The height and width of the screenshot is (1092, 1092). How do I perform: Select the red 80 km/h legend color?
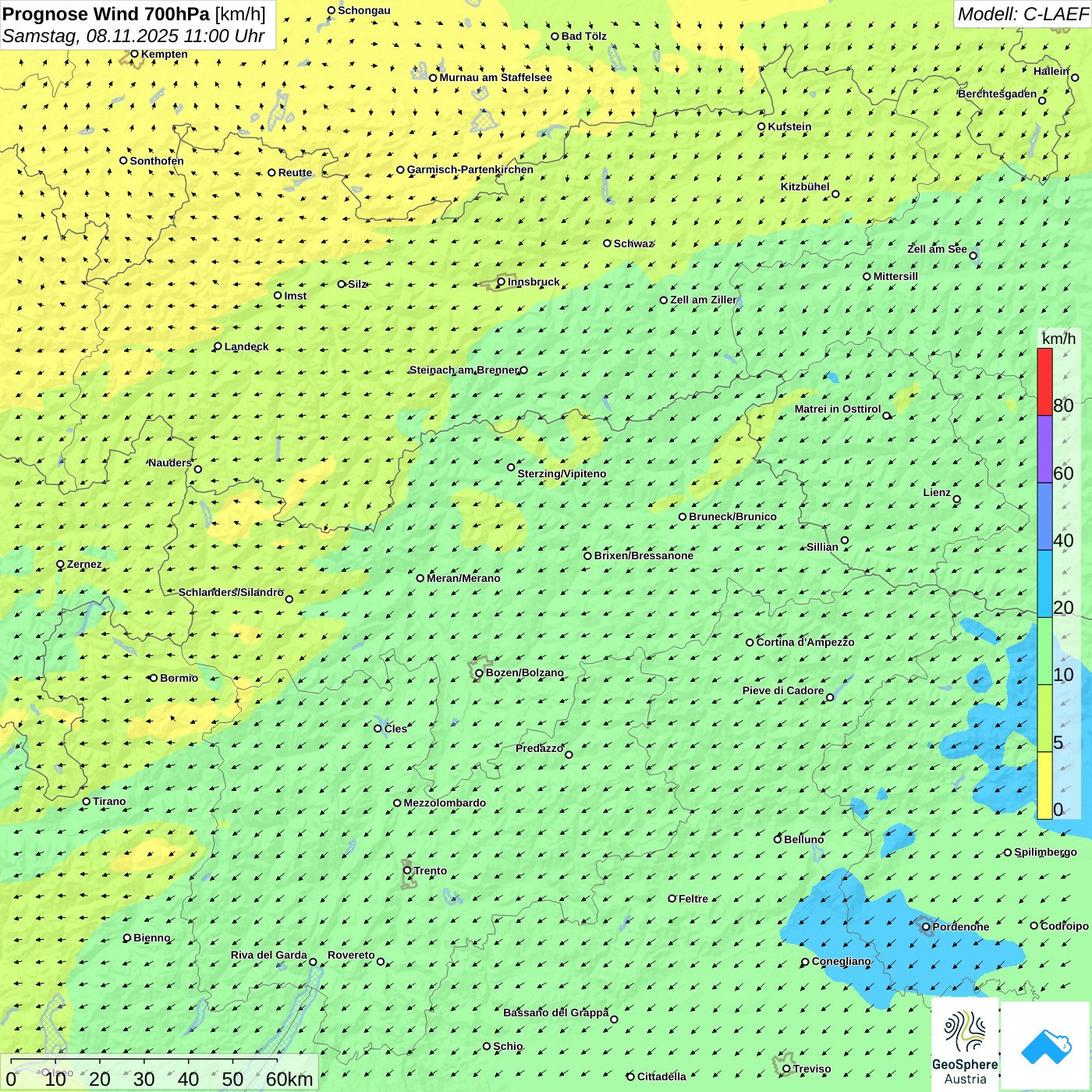1044,381
